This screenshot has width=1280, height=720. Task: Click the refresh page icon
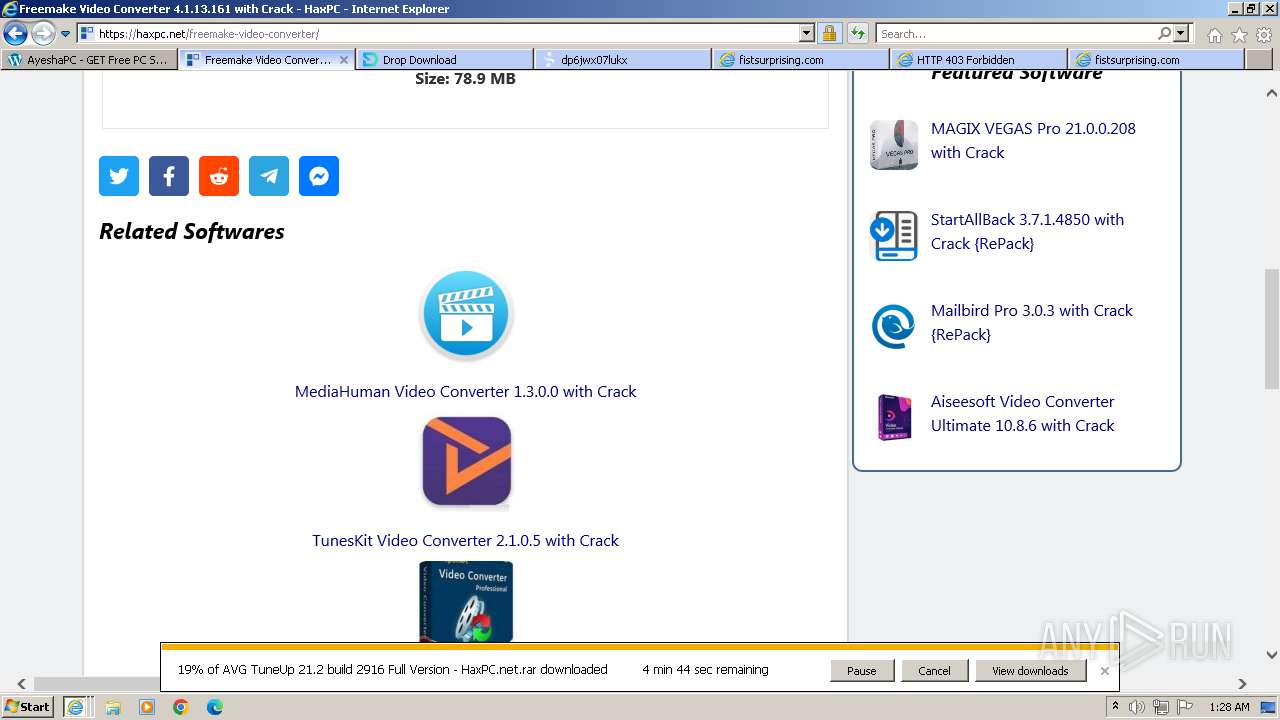pos(857,34)
